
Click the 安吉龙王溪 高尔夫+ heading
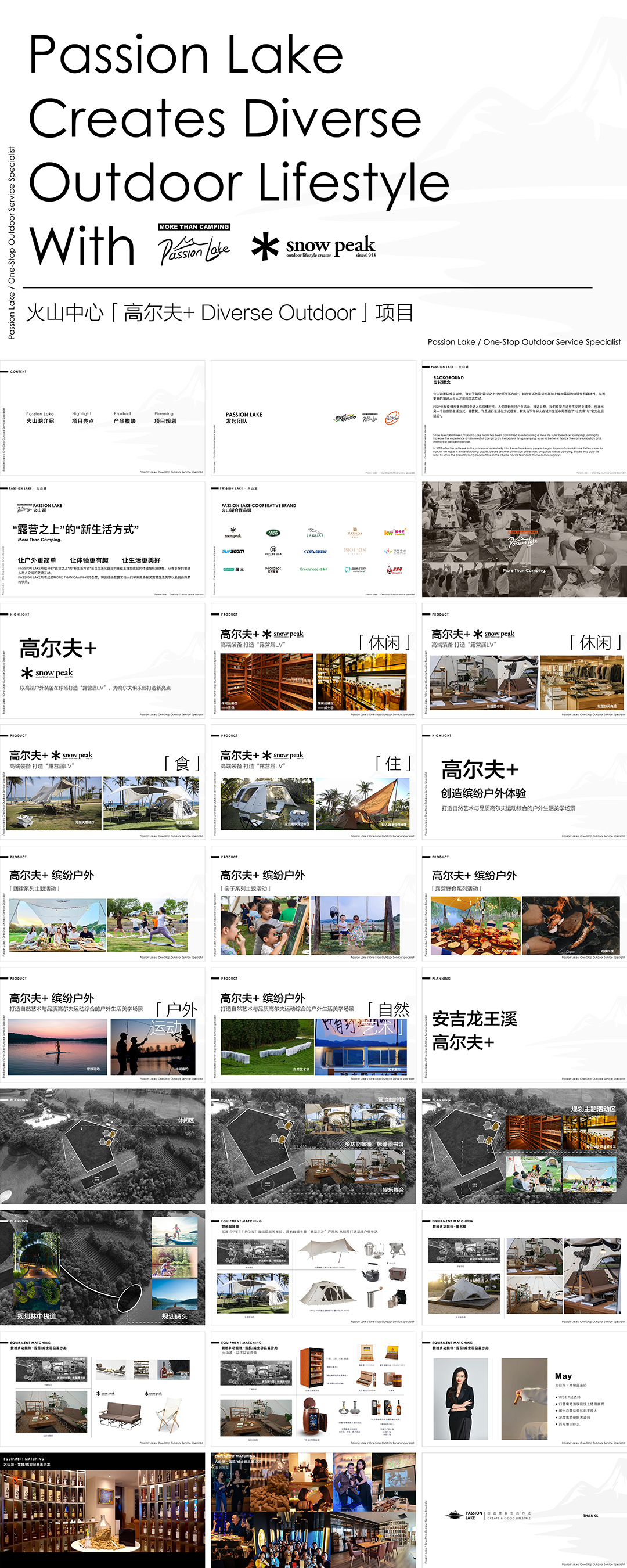pos(475,1030)
